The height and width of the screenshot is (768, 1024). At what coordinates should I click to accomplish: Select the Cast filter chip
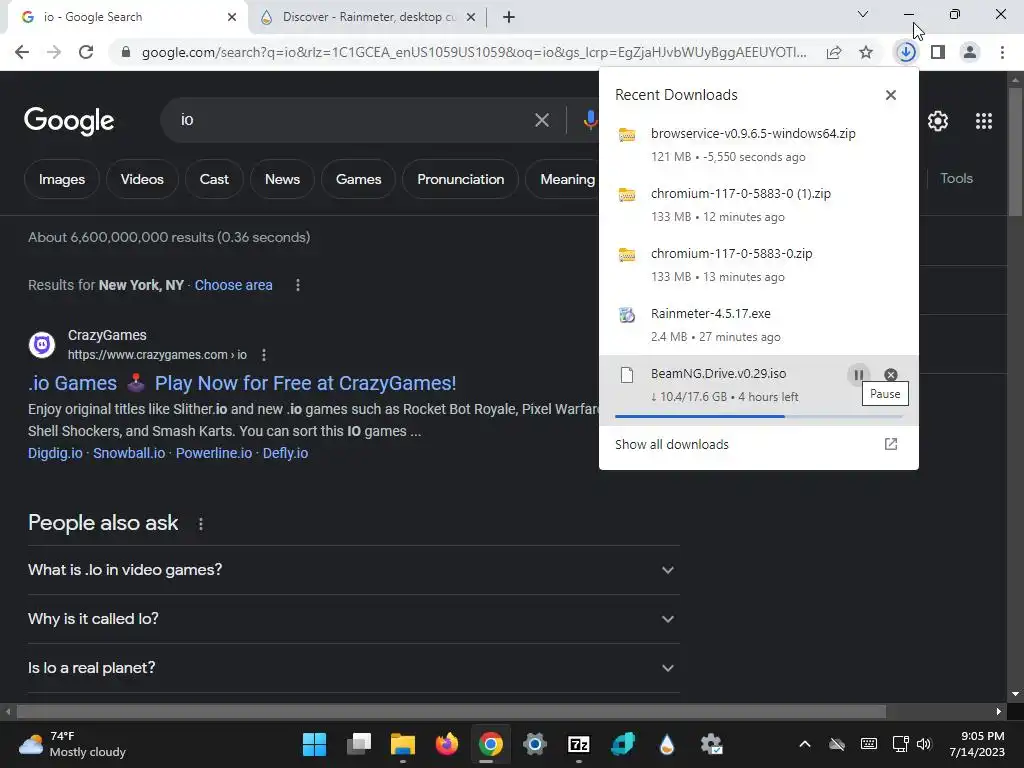pyautogui.click(x=214, y=179)
